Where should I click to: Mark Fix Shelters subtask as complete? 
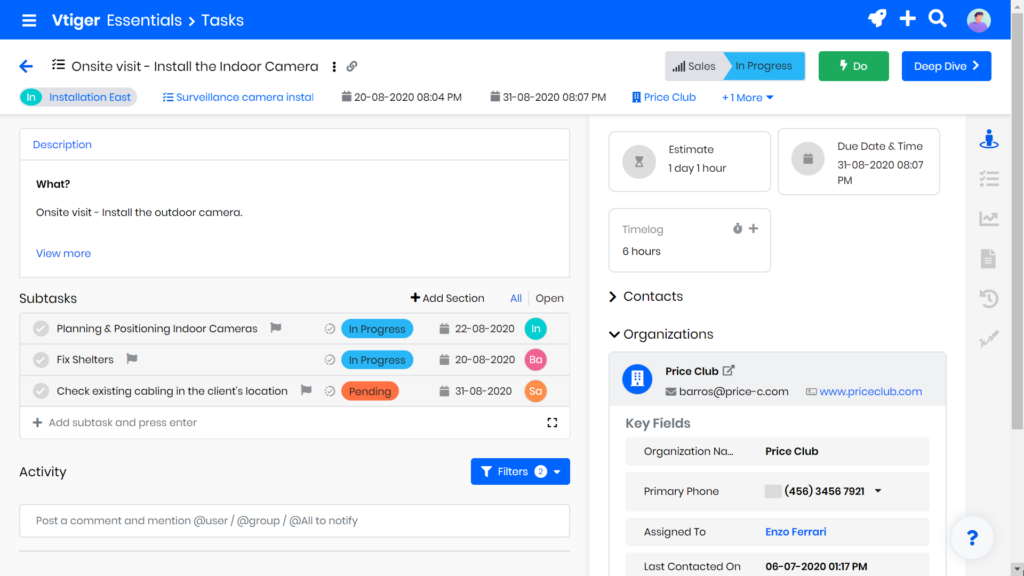[40, 359]
